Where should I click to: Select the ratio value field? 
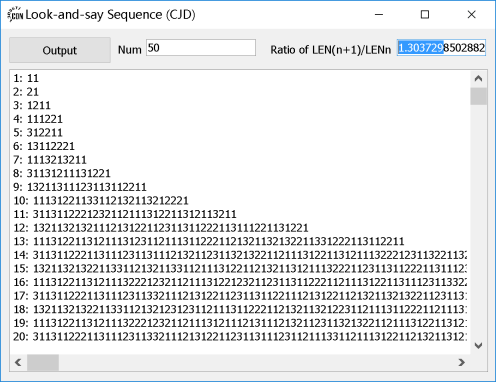pos(441,48)
